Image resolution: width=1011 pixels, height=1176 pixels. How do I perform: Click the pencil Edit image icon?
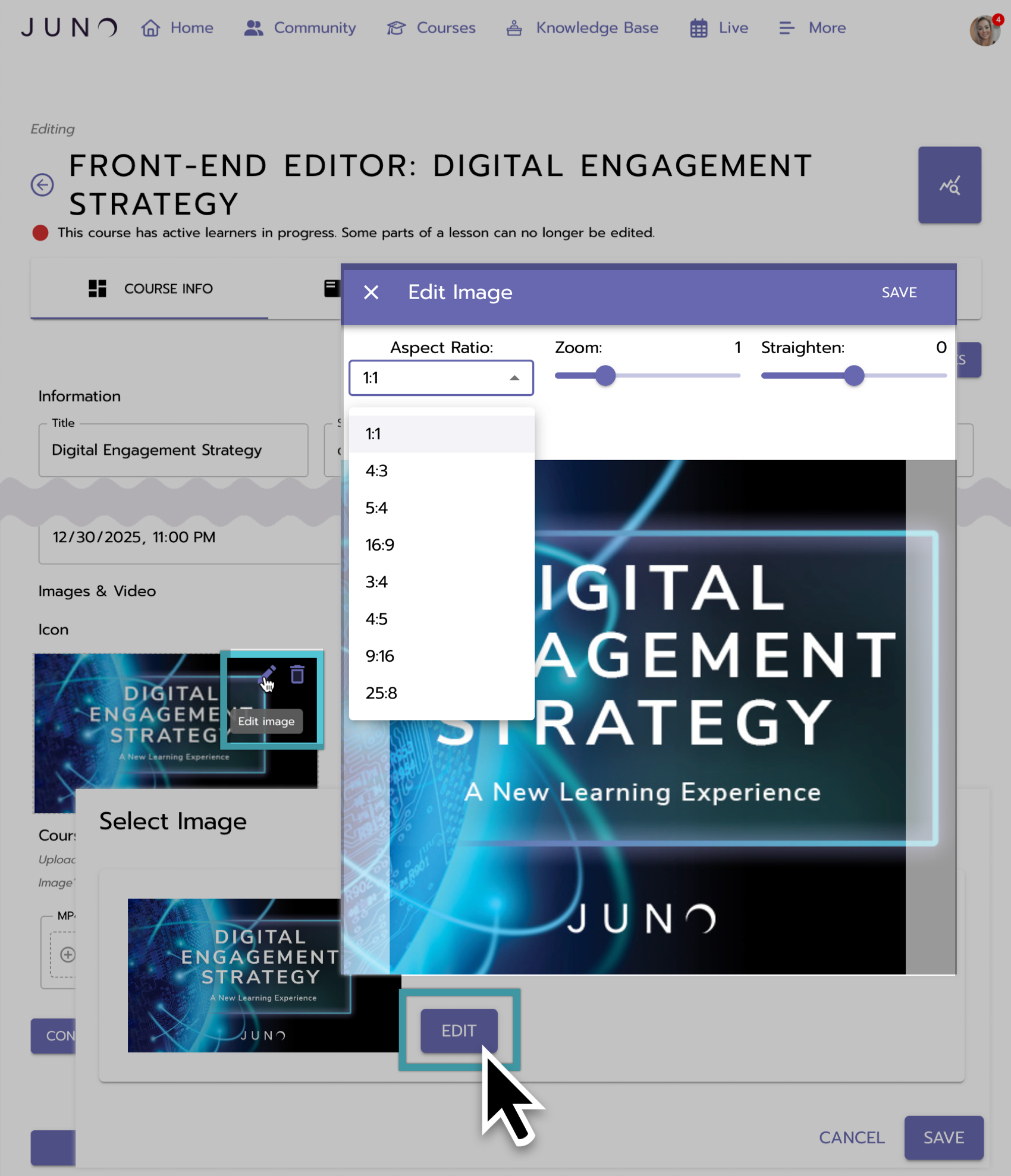click(x=268, y=675)
